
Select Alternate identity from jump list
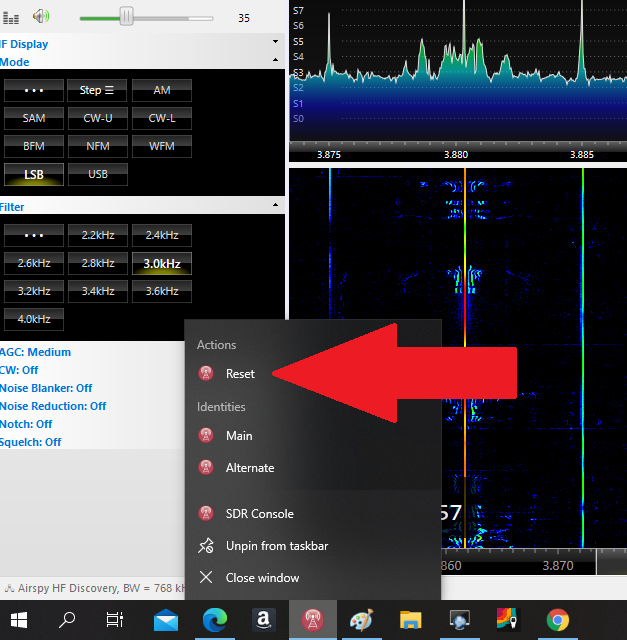coord(249,468)
